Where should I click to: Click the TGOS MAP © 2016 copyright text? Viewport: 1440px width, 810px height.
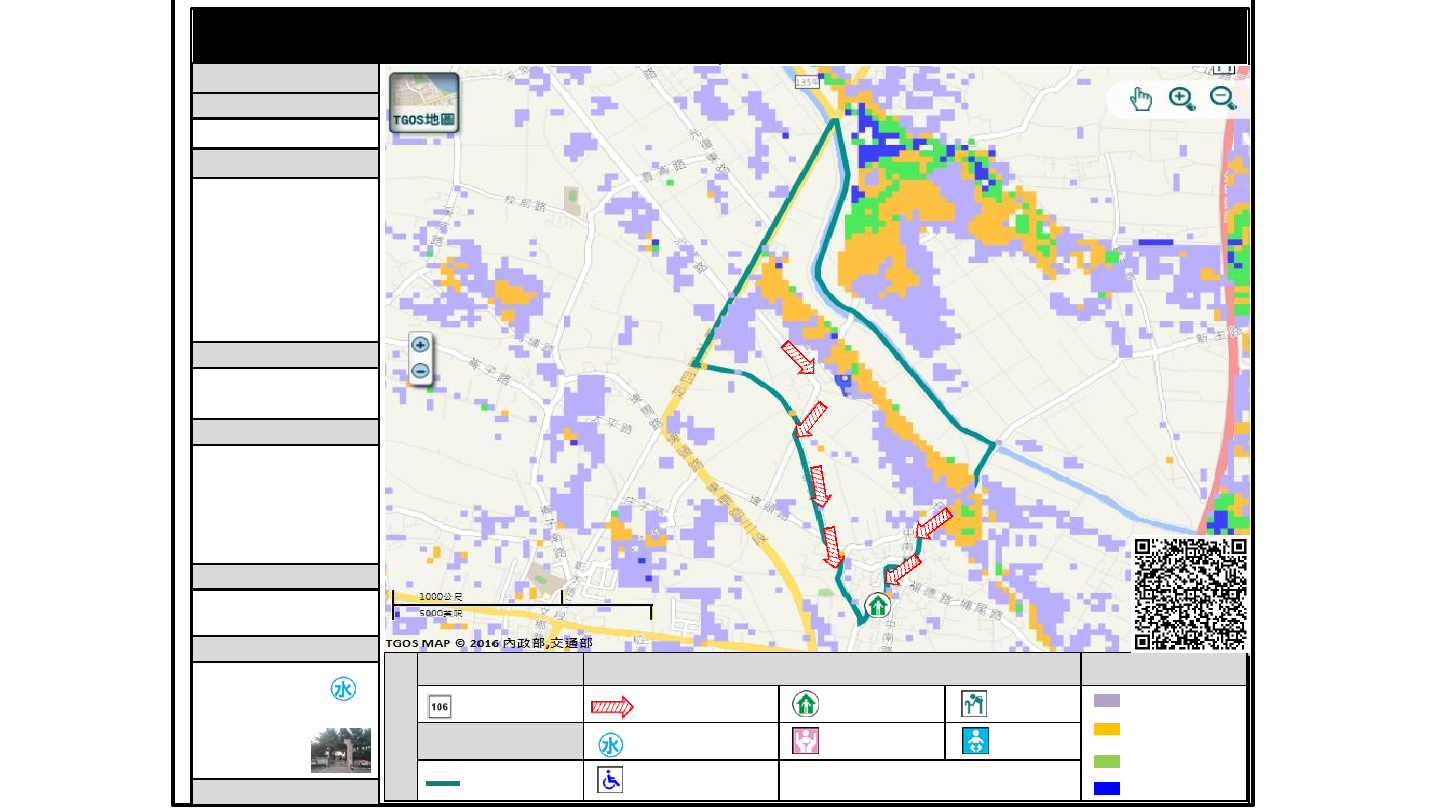pyautogui.click(x=488, y=643)
